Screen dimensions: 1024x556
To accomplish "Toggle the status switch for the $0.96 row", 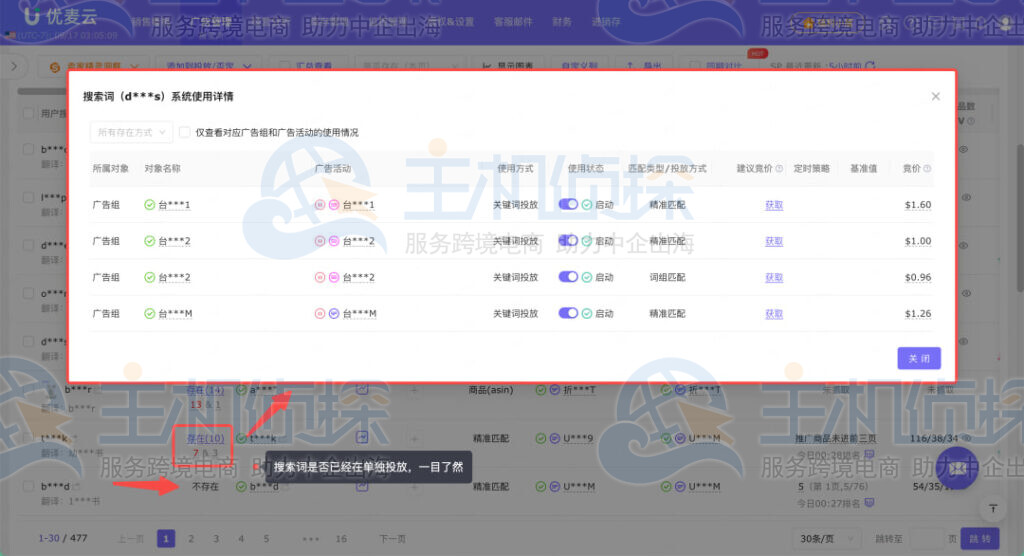I will coord(568,277).
